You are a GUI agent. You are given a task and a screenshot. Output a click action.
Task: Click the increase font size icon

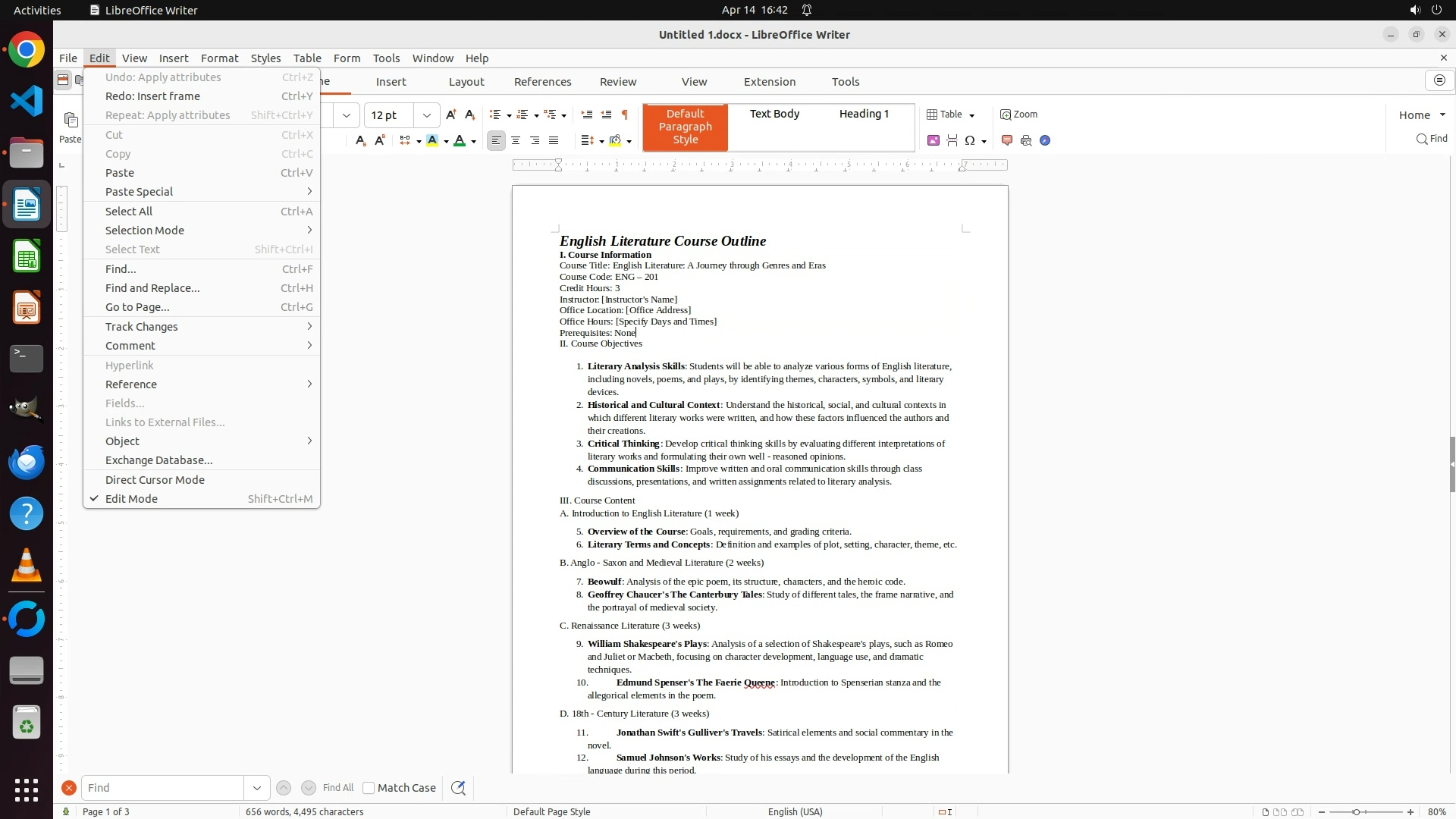451,115
